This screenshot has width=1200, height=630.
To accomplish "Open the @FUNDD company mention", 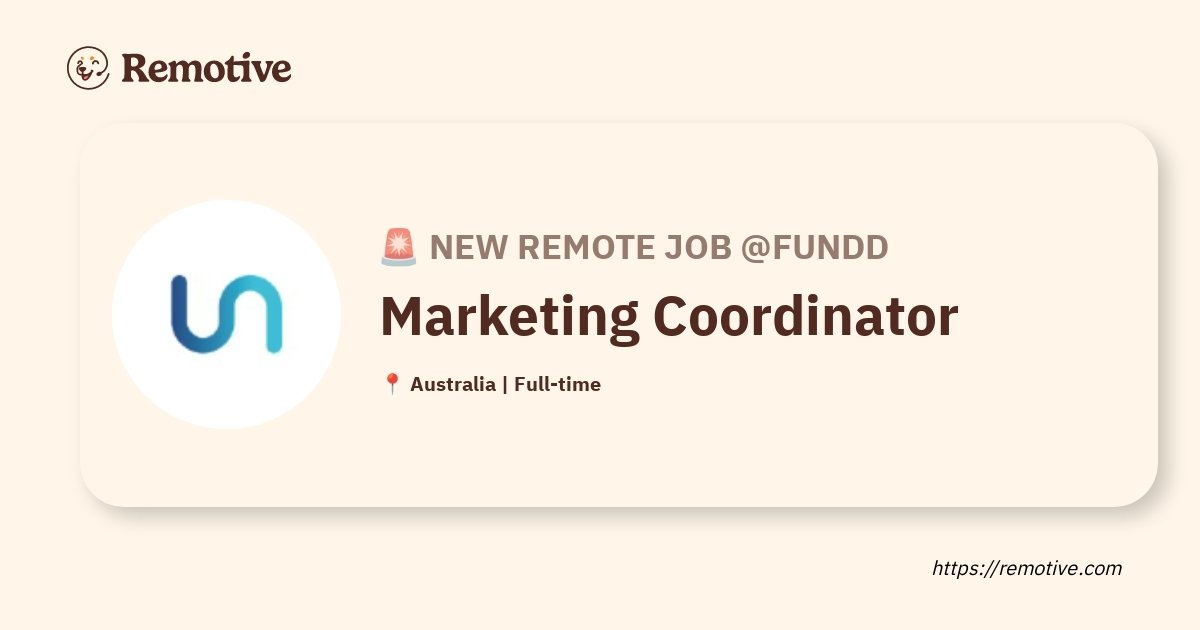I will coord(815,247).
